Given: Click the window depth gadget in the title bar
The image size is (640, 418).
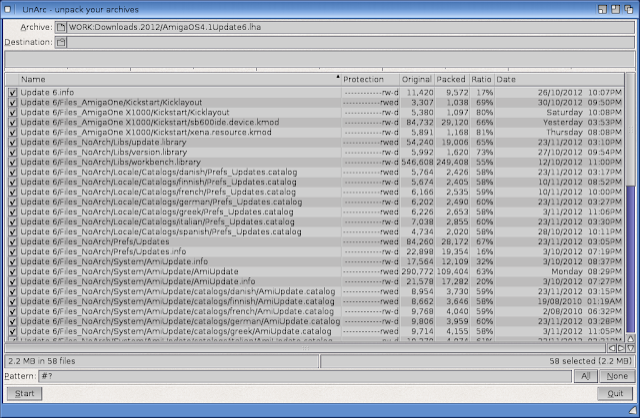Looking at the screenshot, I should pyautogui.click(x=630, y=8).
